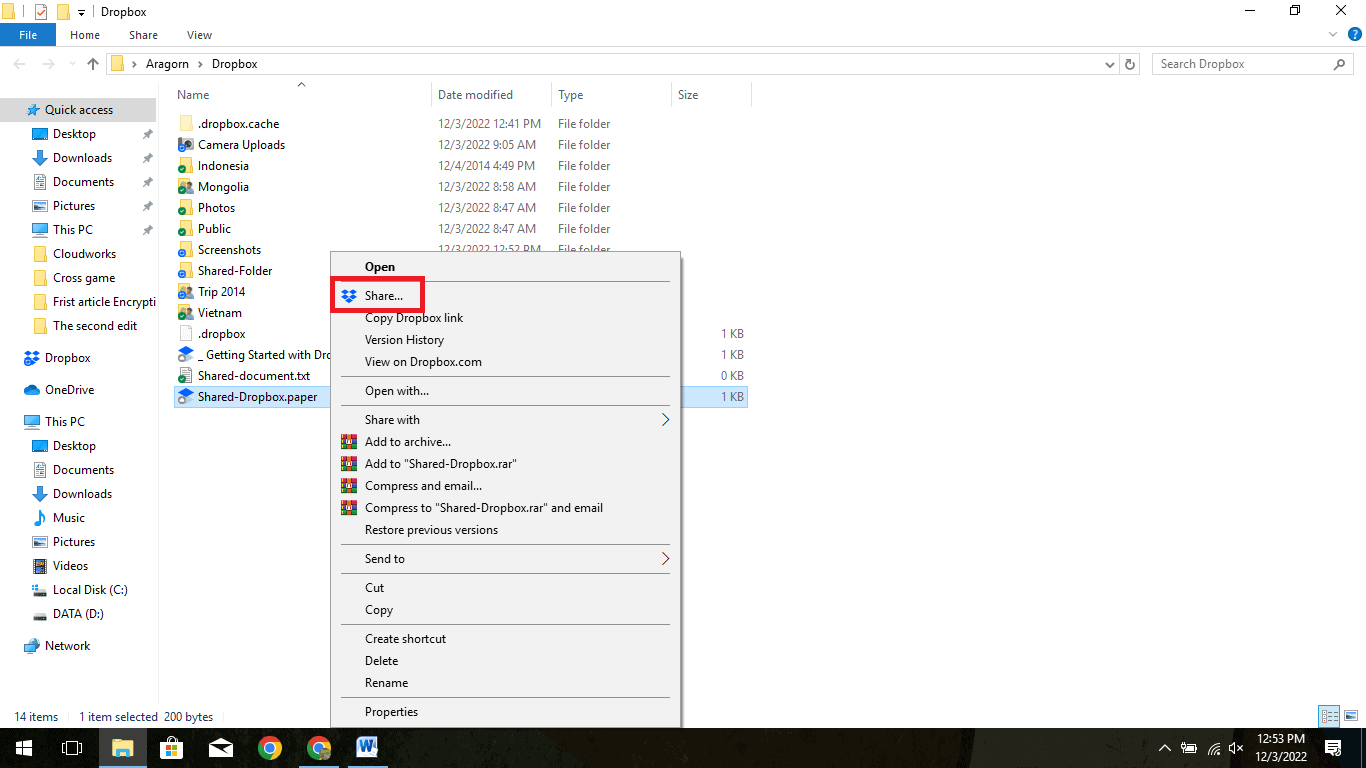Select the Camera Uploads folder icon
This screenshot has height=768, width=1366.
(x=185, y=145)
